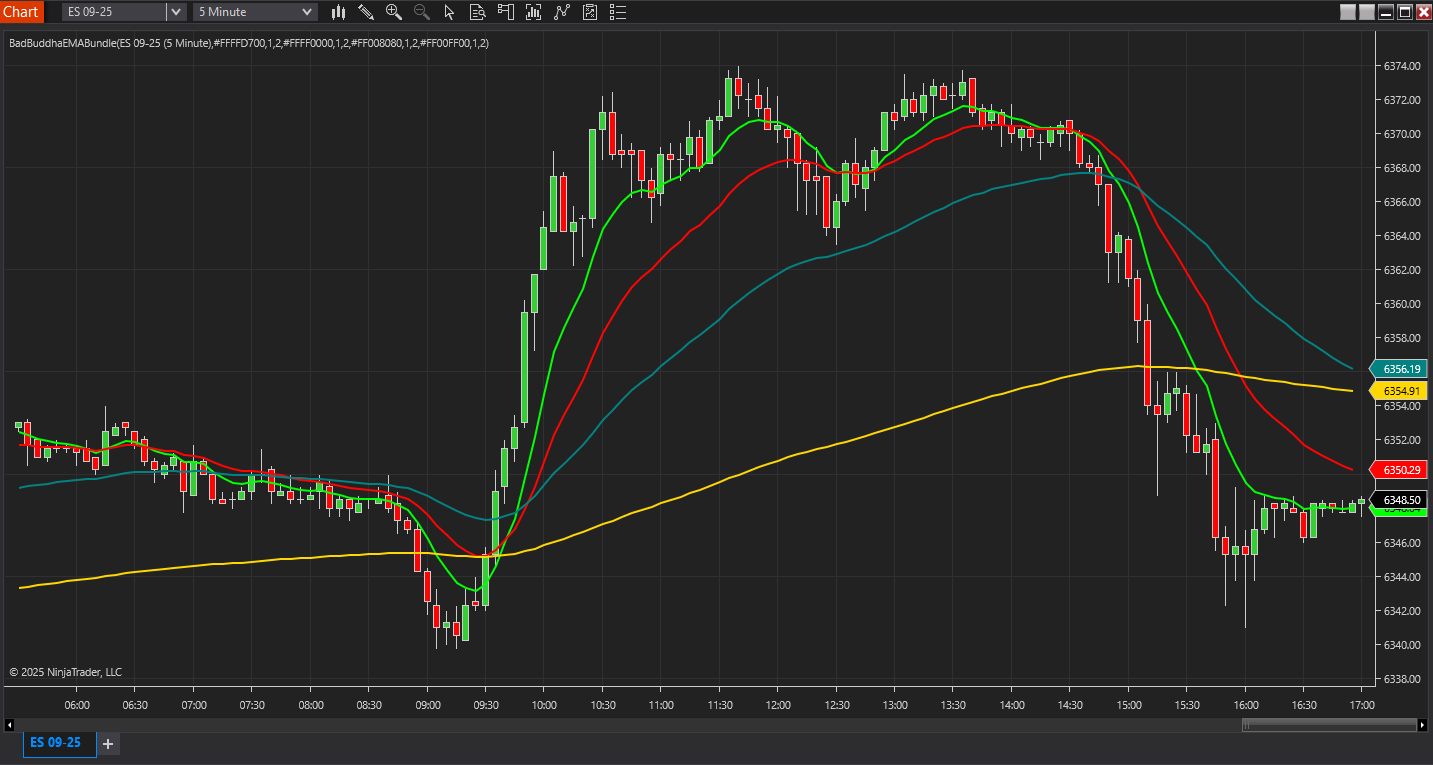1433x765 pixels.
Task: Select the BadBuddhaEMABundle indicator label
Action: [248, 43]
